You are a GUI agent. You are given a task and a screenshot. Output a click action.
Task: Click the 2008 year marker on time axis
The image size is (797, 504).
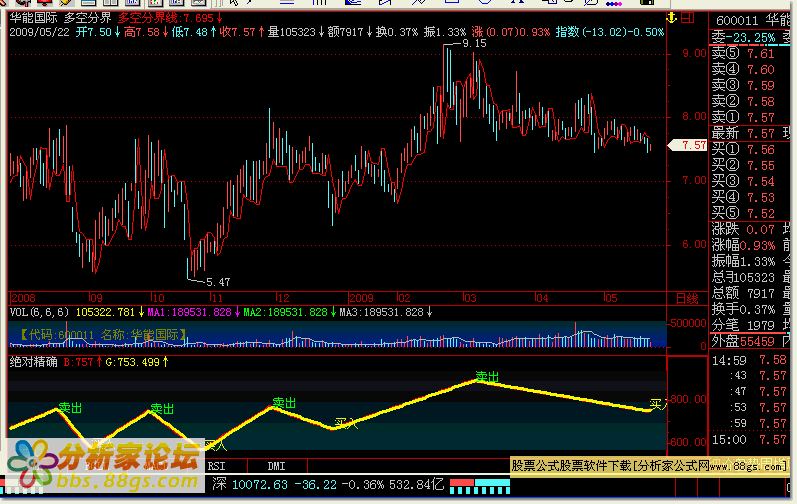pyautogui.click(x=23, y=298)
